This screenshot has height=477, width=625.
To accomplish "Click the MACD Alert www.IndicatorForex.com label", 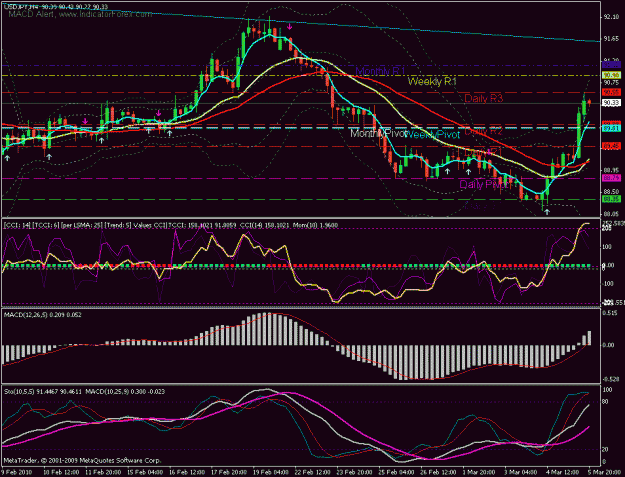I will [x=80, y=14].
